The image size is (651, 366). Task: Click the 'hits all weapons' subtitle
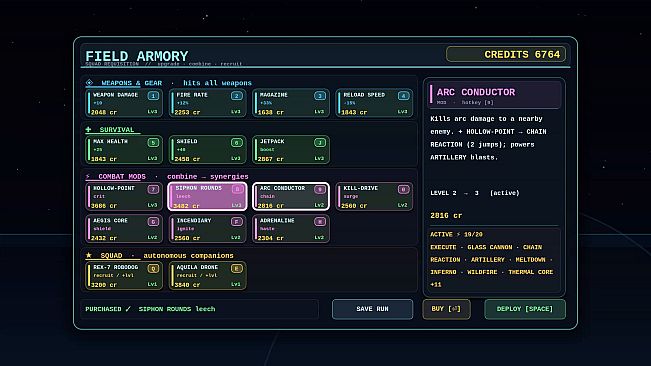(x=217, y=83)
